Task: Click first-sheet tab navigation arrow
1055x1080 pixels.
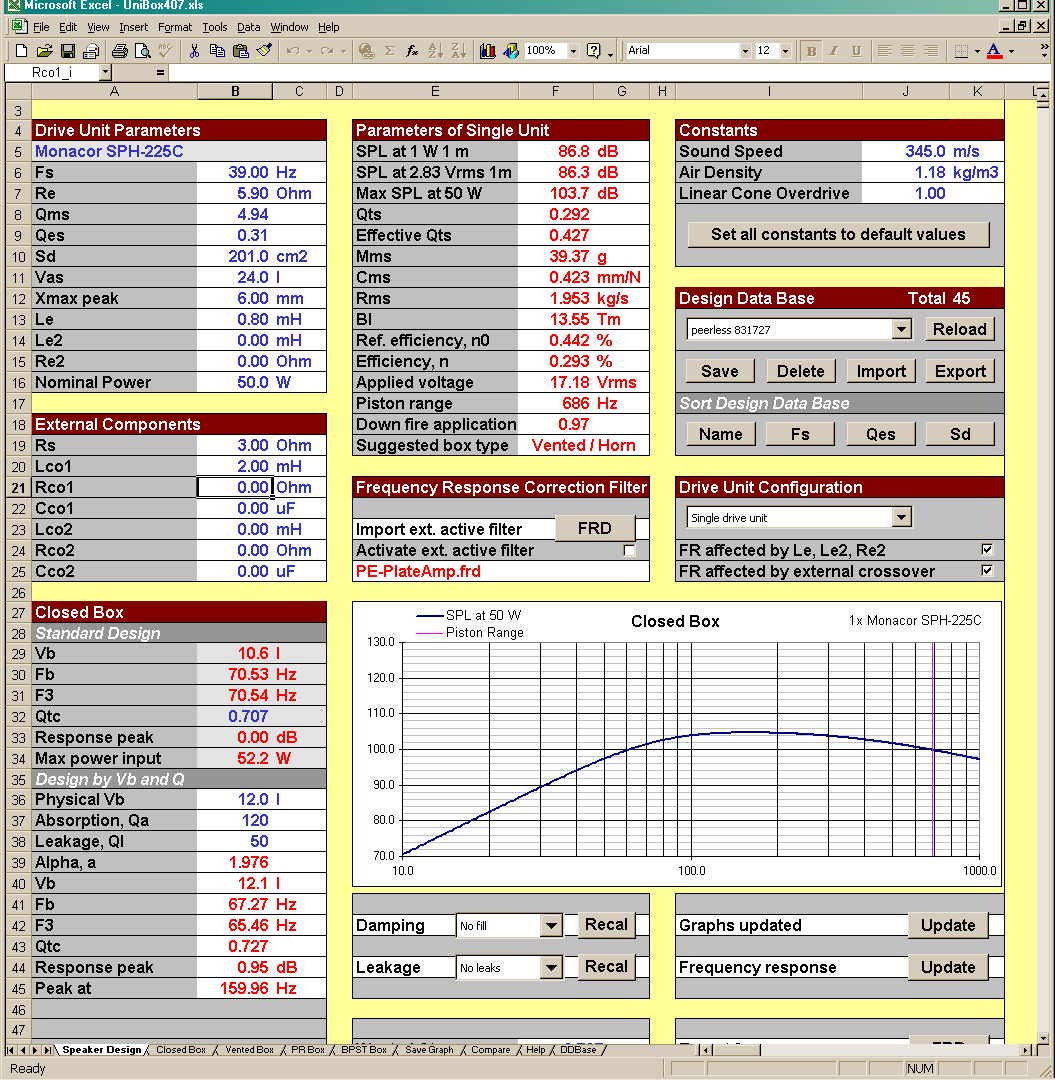Action: 10,1050
